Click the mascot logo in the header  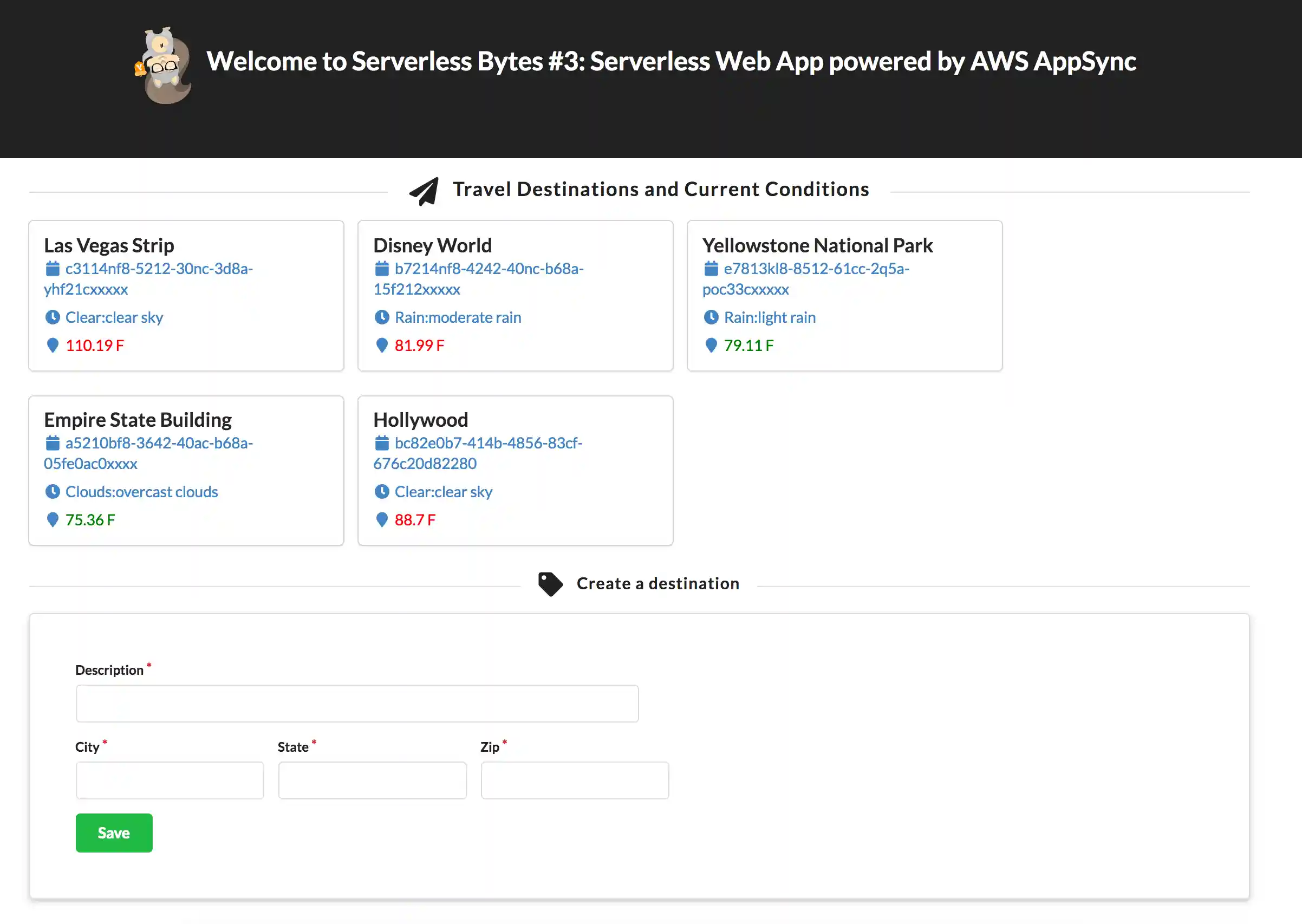163,66
